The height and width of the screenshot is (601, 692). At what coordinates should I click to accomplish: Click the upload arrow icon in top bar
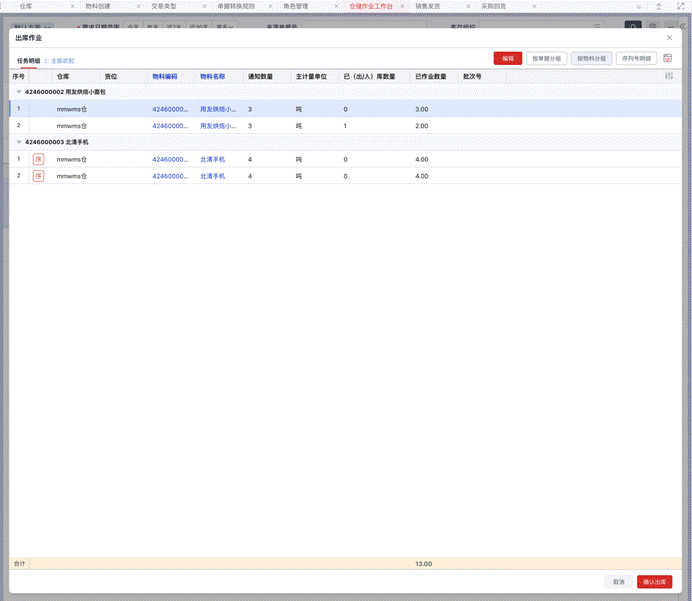coord(658,6)
